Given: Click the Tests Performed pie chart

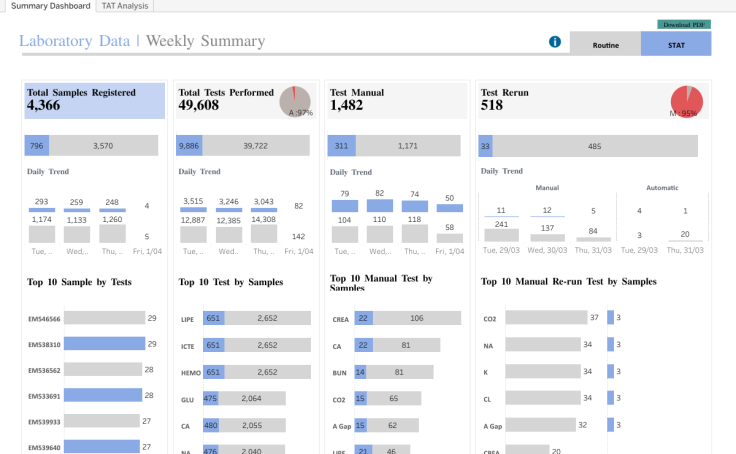Looking at the screenshot, I should click(295, 101).
